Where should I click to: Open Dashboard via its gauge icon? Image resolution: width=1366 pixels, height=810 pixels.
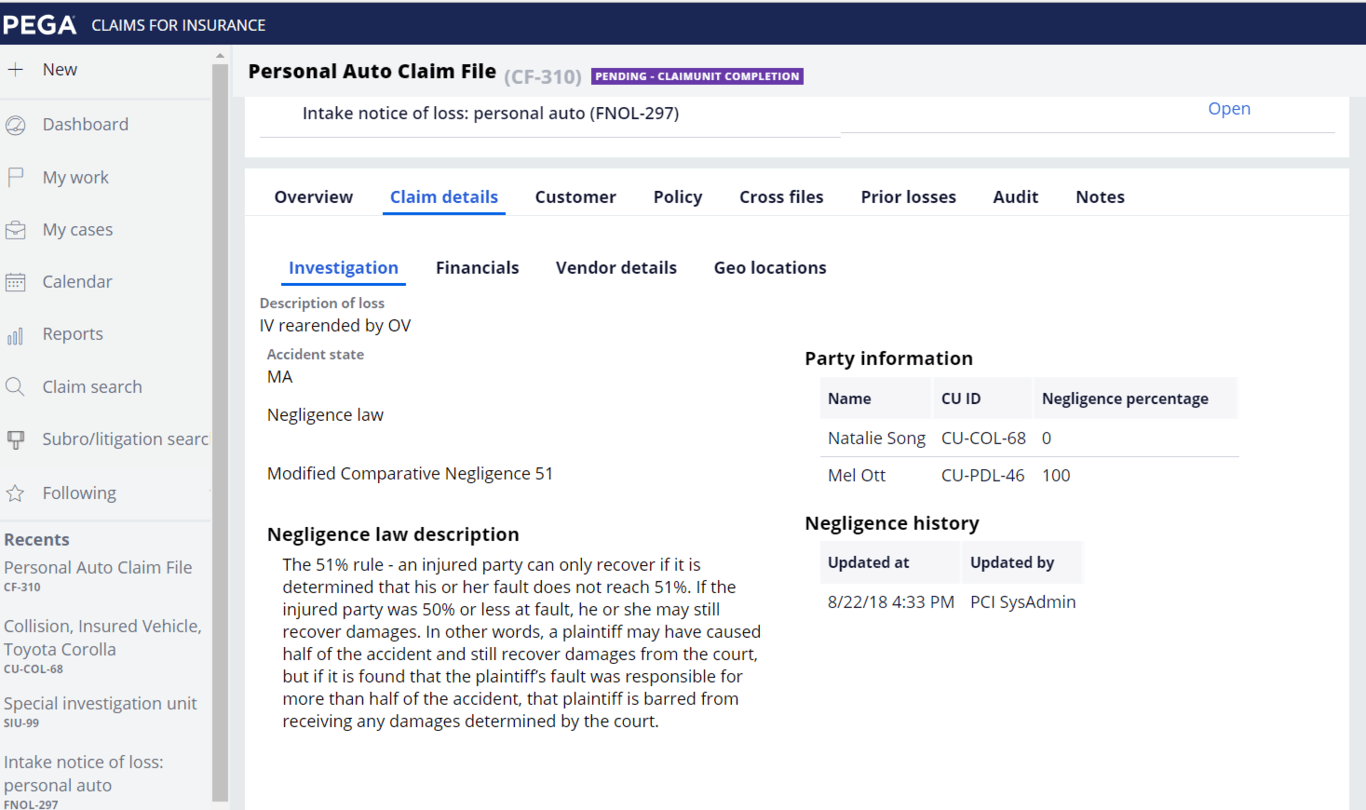(x=15, y=125)
